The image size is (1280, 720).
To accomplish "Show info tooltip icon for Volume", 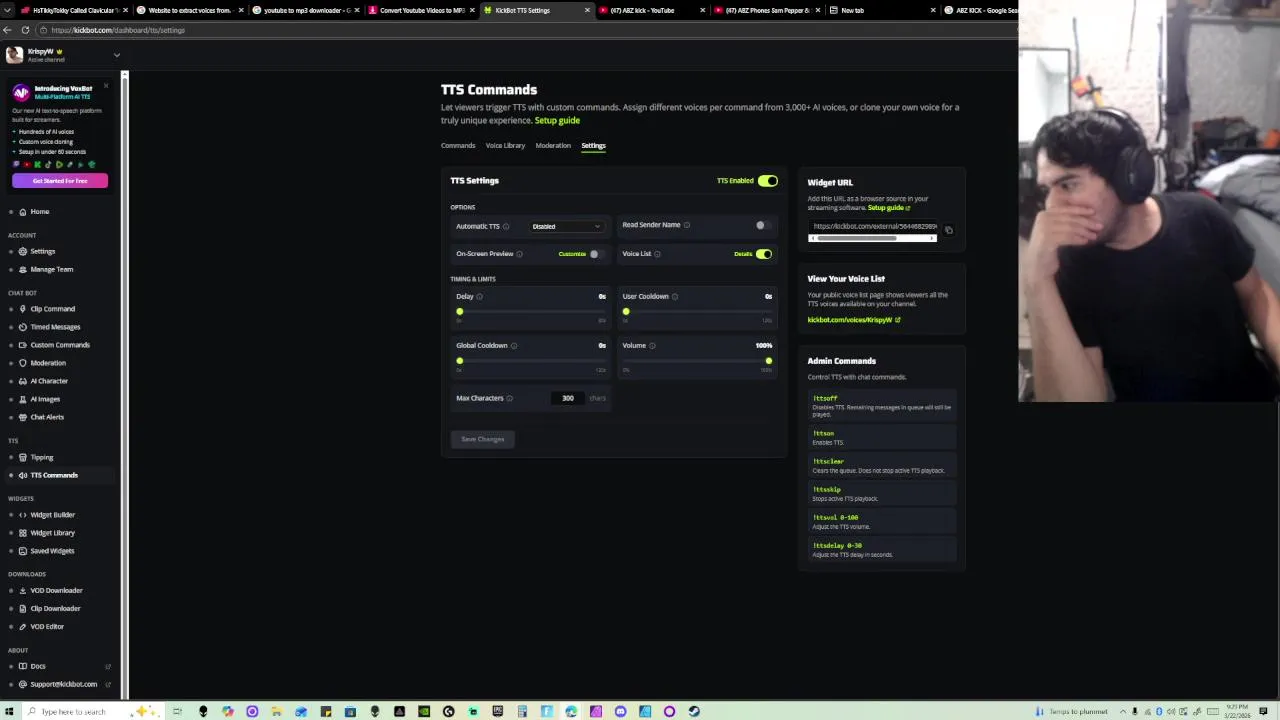I will tap(652, 346).
